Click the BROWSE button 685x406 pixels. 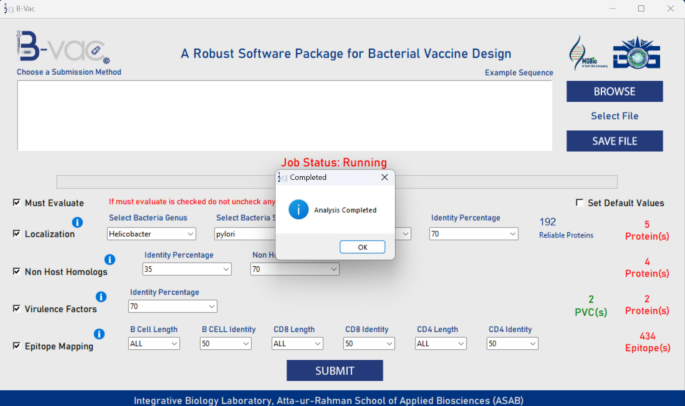614,91
